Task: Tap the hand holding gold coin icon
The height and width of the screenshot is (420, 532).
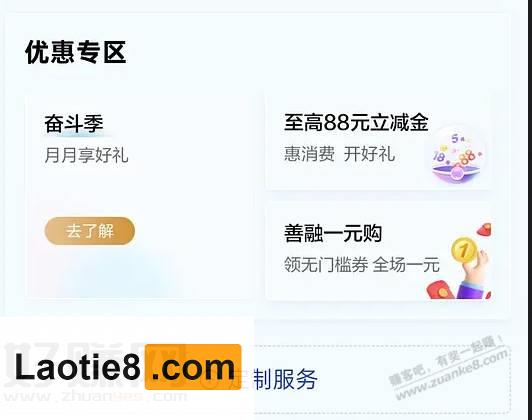Action: click(x=470, y=268)
